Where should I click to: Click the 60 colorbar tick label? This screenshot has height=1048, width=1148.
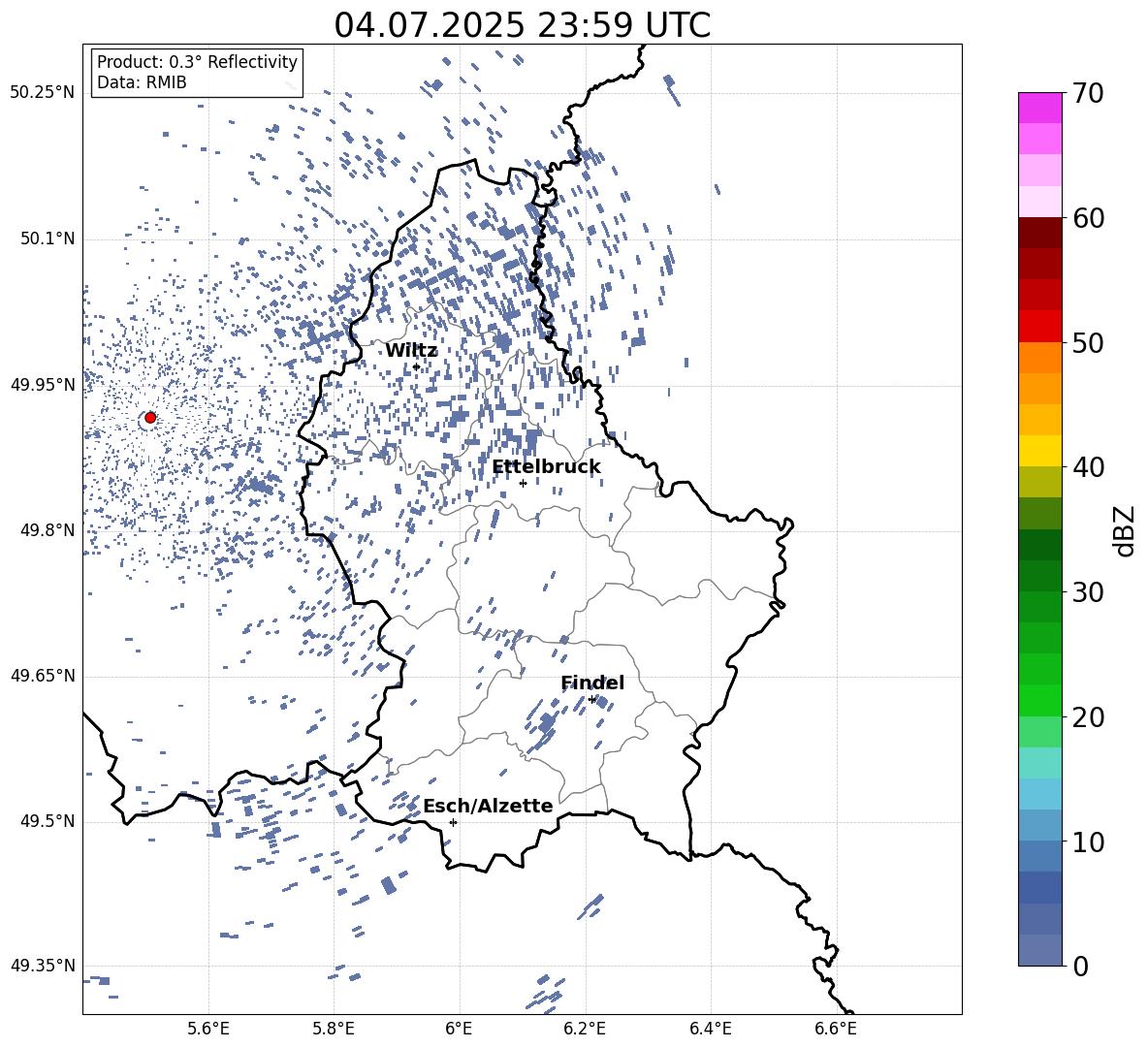pyautogui.click(x=1088, y=218)
